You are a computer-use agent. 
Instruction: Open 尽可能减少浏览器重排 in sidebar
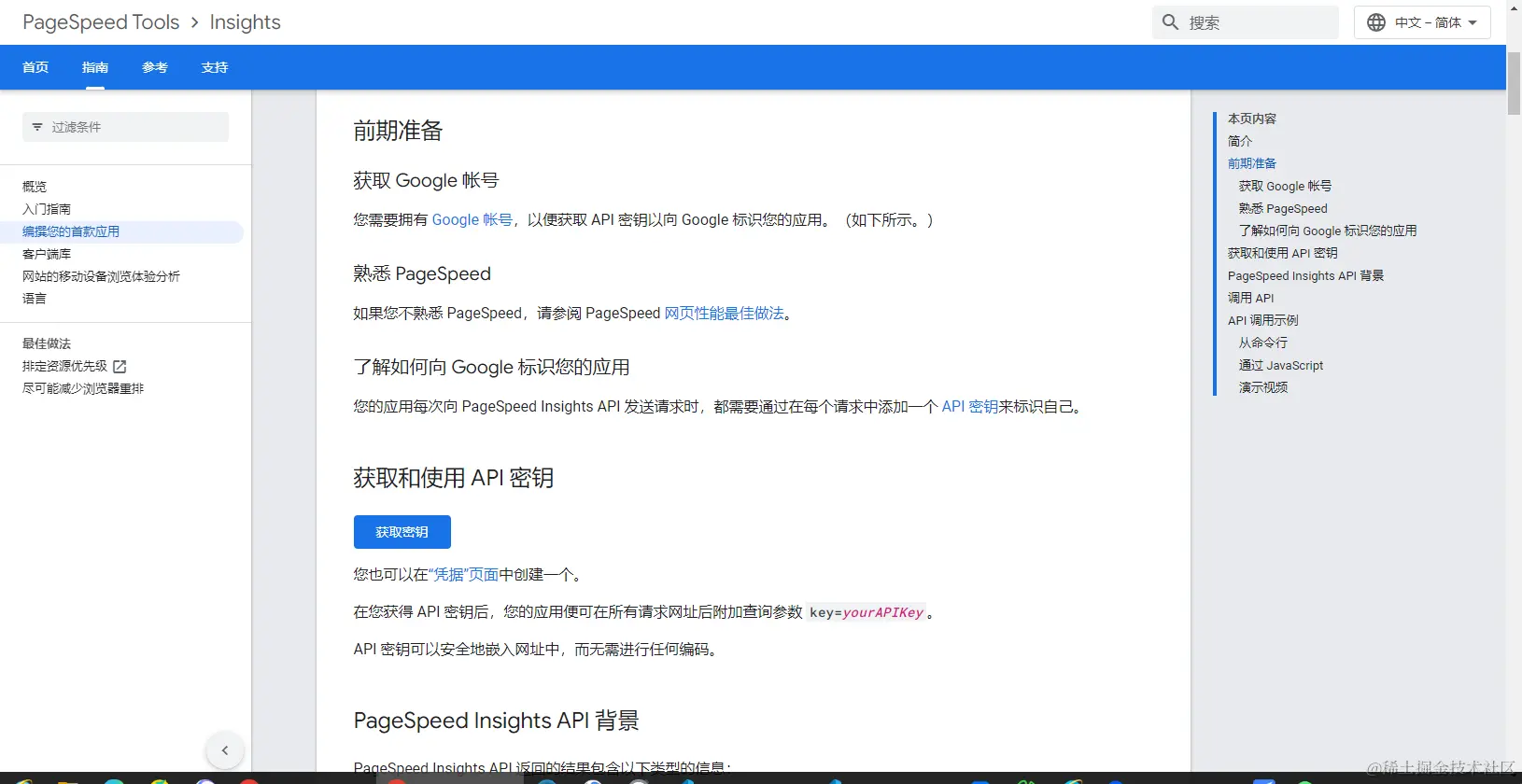pos(83,388)
